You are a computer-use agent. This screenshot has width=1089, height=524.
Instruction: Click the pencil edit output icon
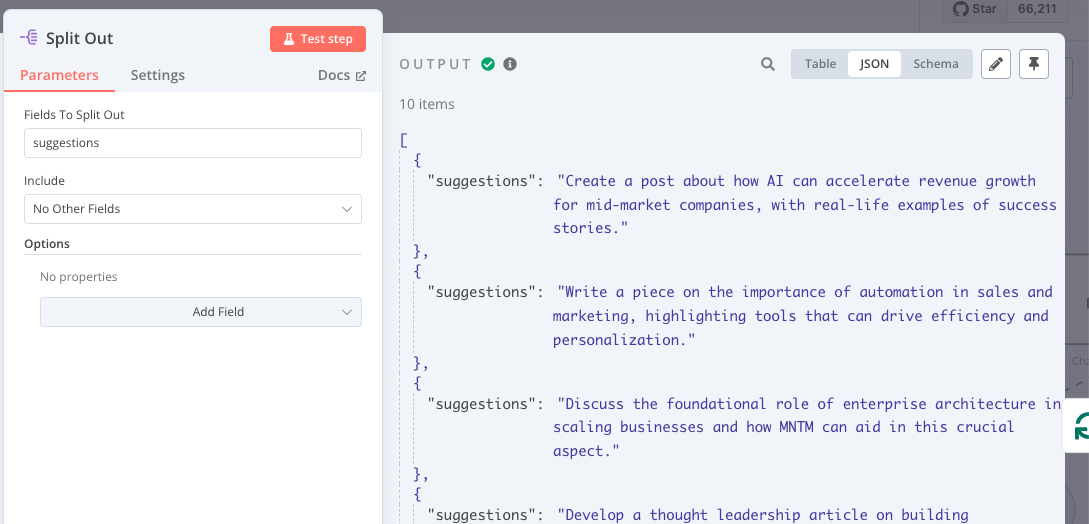(995, 64)
